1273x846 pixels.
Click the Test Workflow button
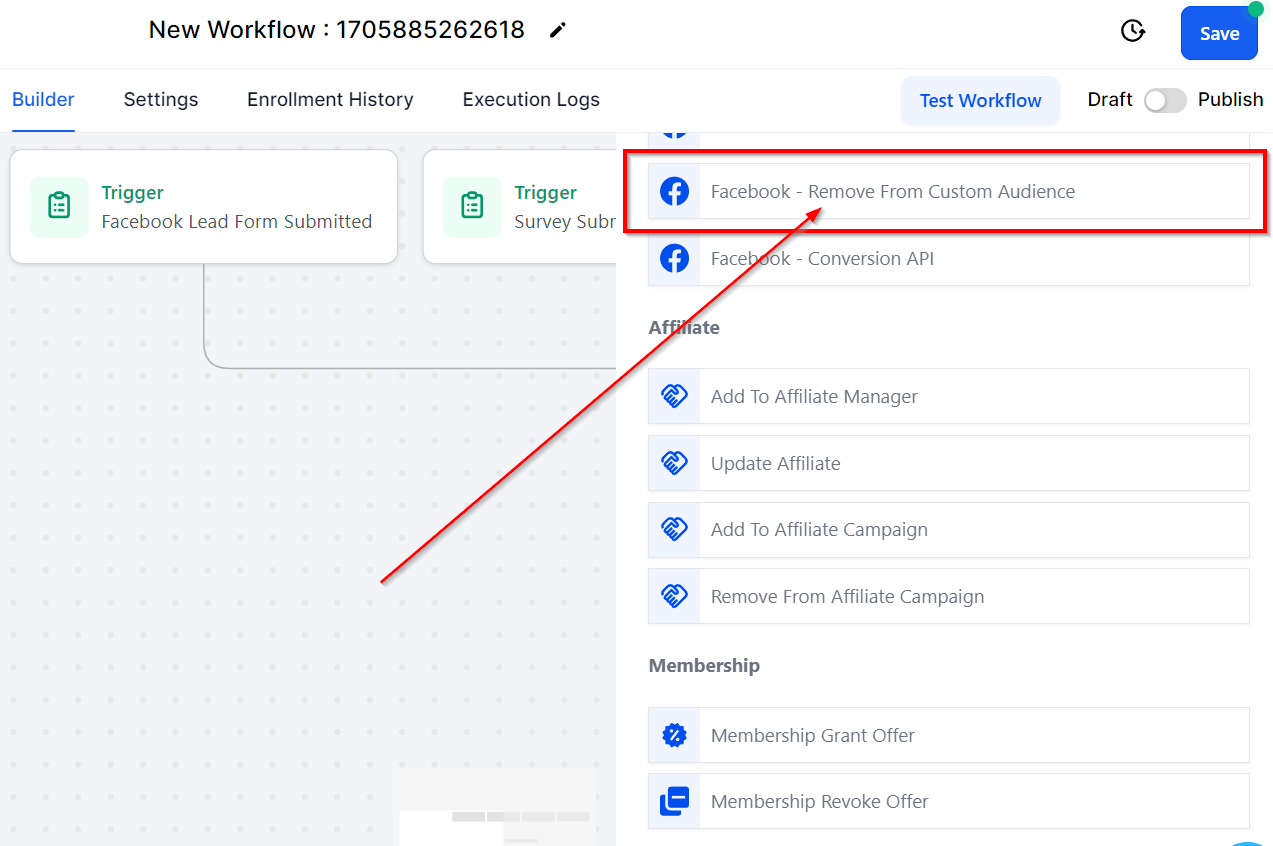tap(980, 100)
